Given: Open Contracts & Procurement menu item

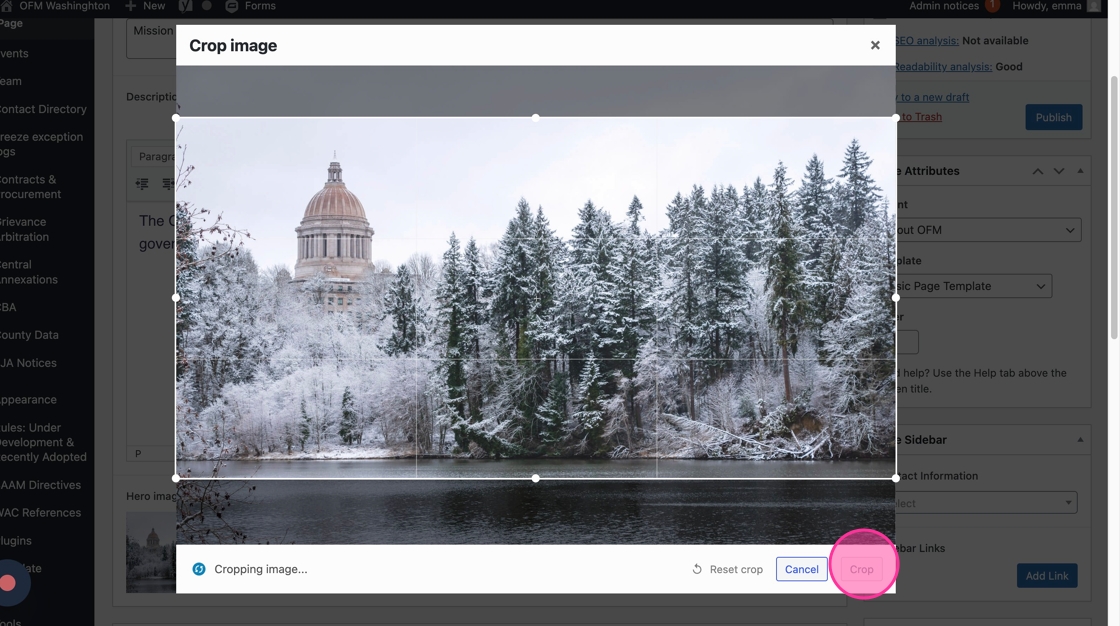Looking at the screenshot, I should [31, 187].
